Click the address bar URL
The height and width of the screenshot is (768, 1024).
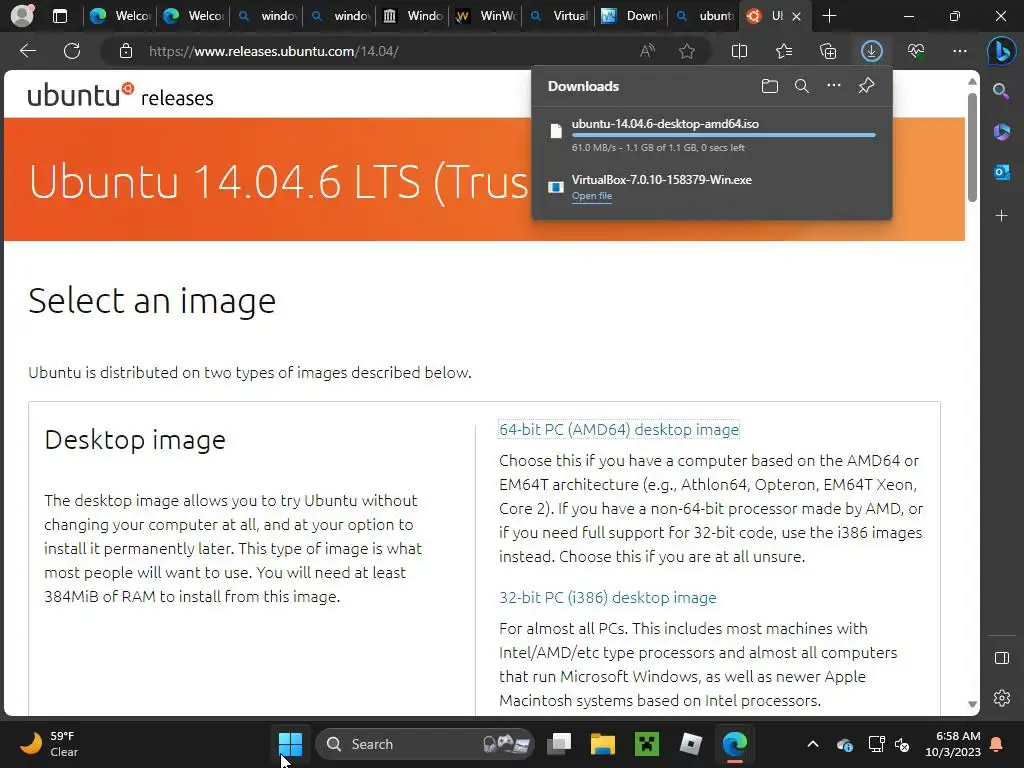(x=274, y=51)
